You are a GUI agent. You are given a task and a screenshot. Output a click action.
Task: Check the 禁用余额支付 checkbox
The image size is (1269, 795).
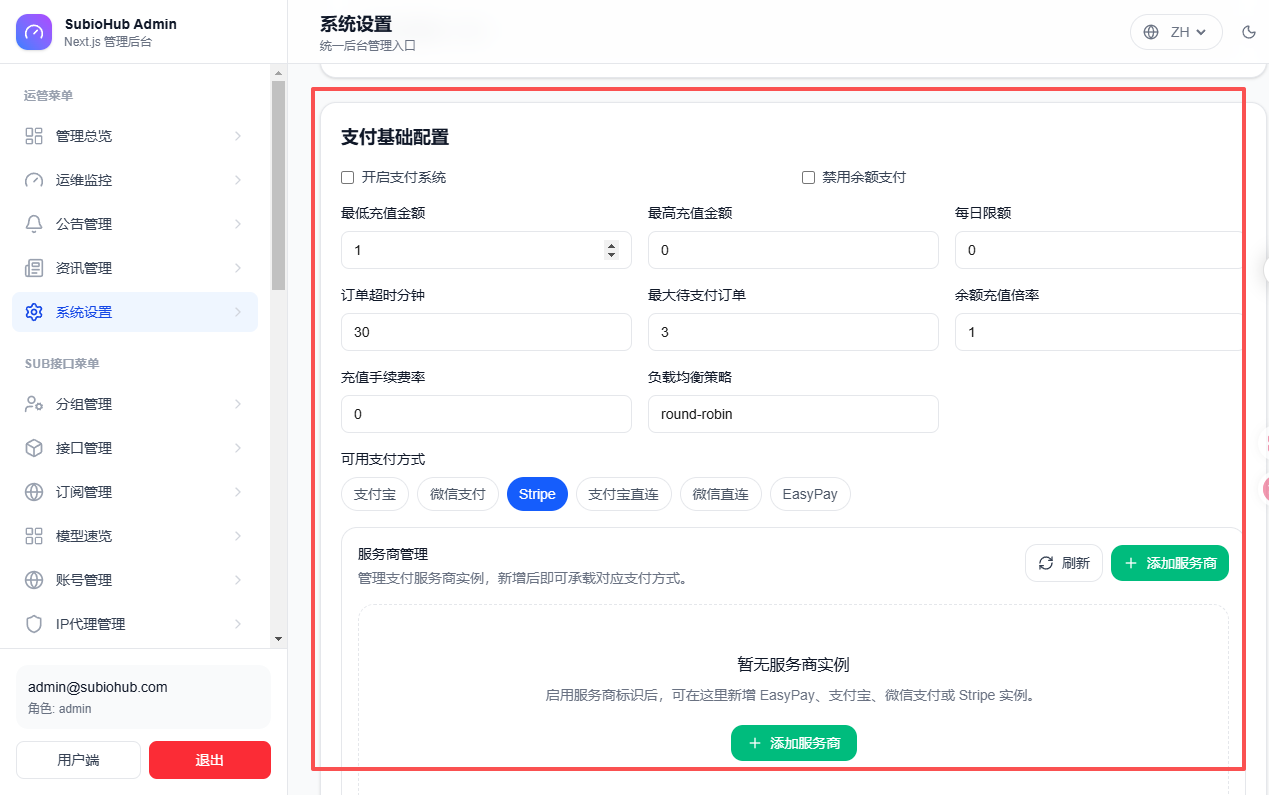coord(809,177)
